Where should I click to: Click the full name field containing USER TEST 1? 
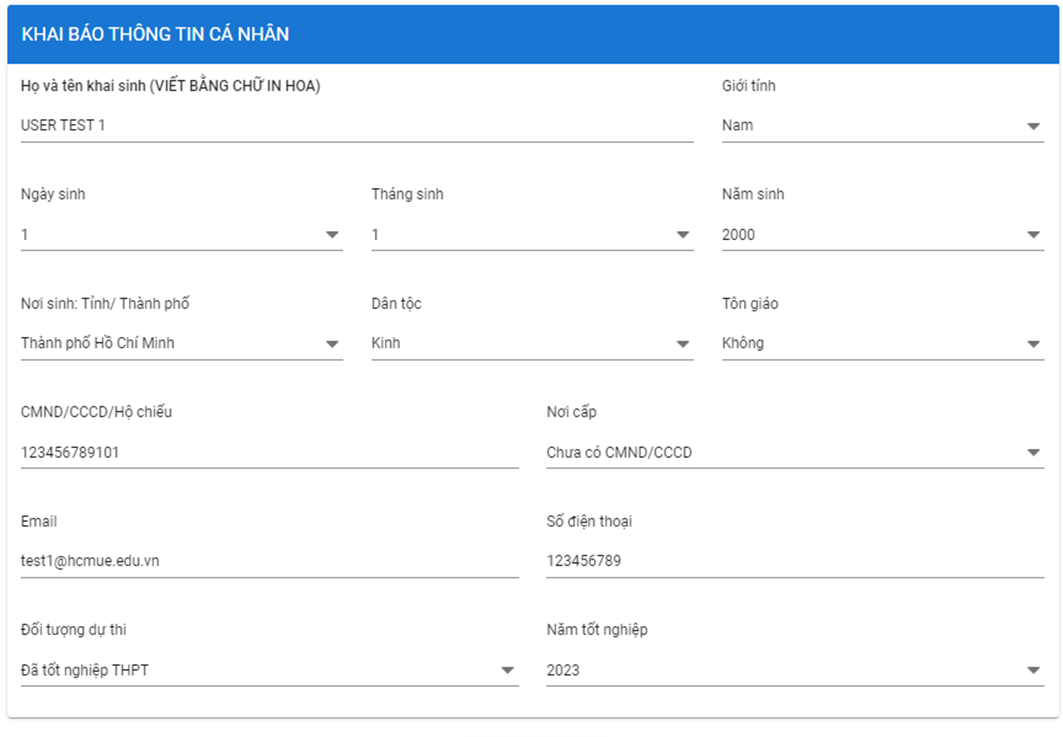(x=356, y=126)
